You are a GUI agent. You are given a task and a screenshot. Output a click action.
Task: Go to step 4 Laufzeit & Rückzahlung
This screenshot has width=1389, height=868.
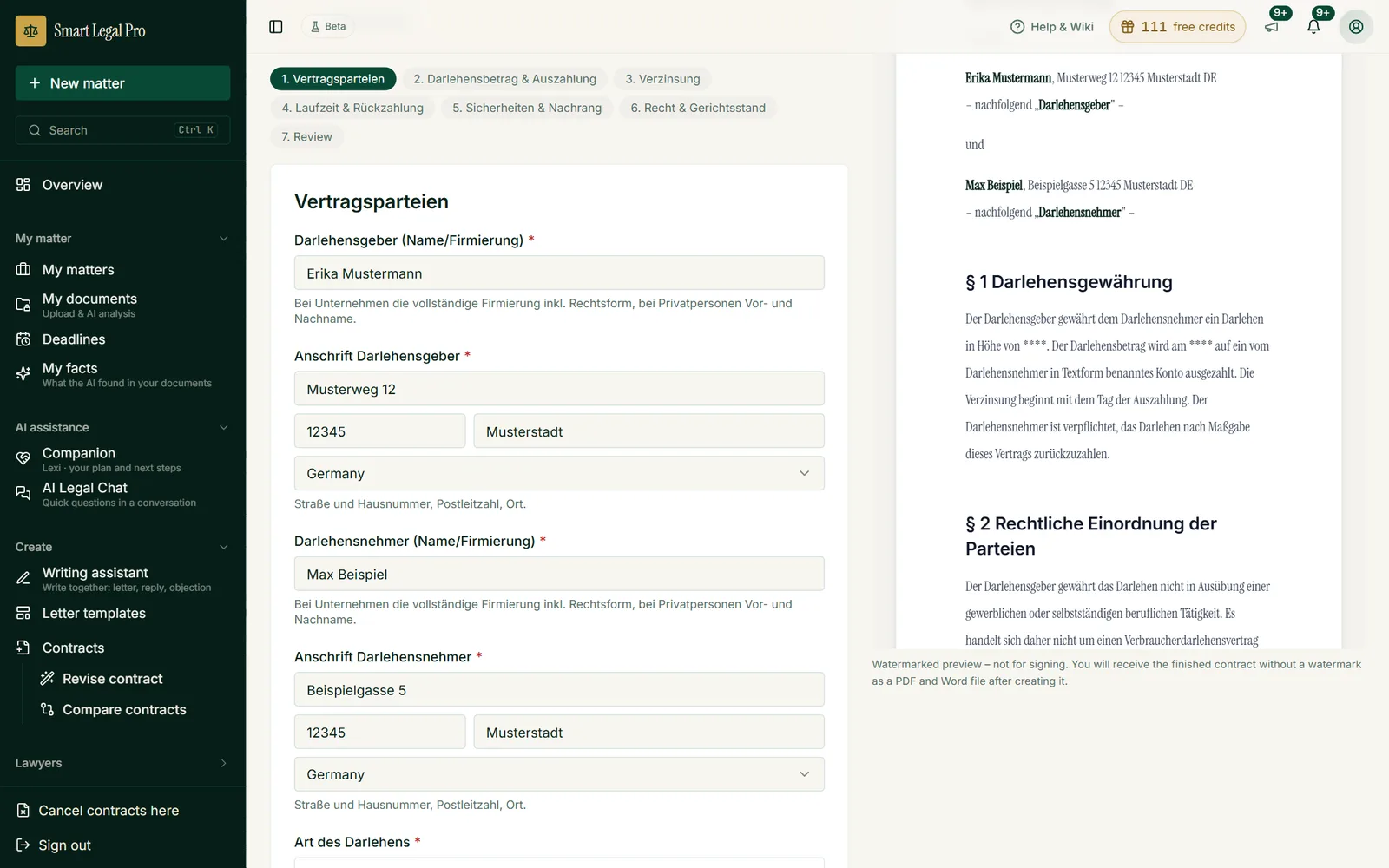[352, 108]
